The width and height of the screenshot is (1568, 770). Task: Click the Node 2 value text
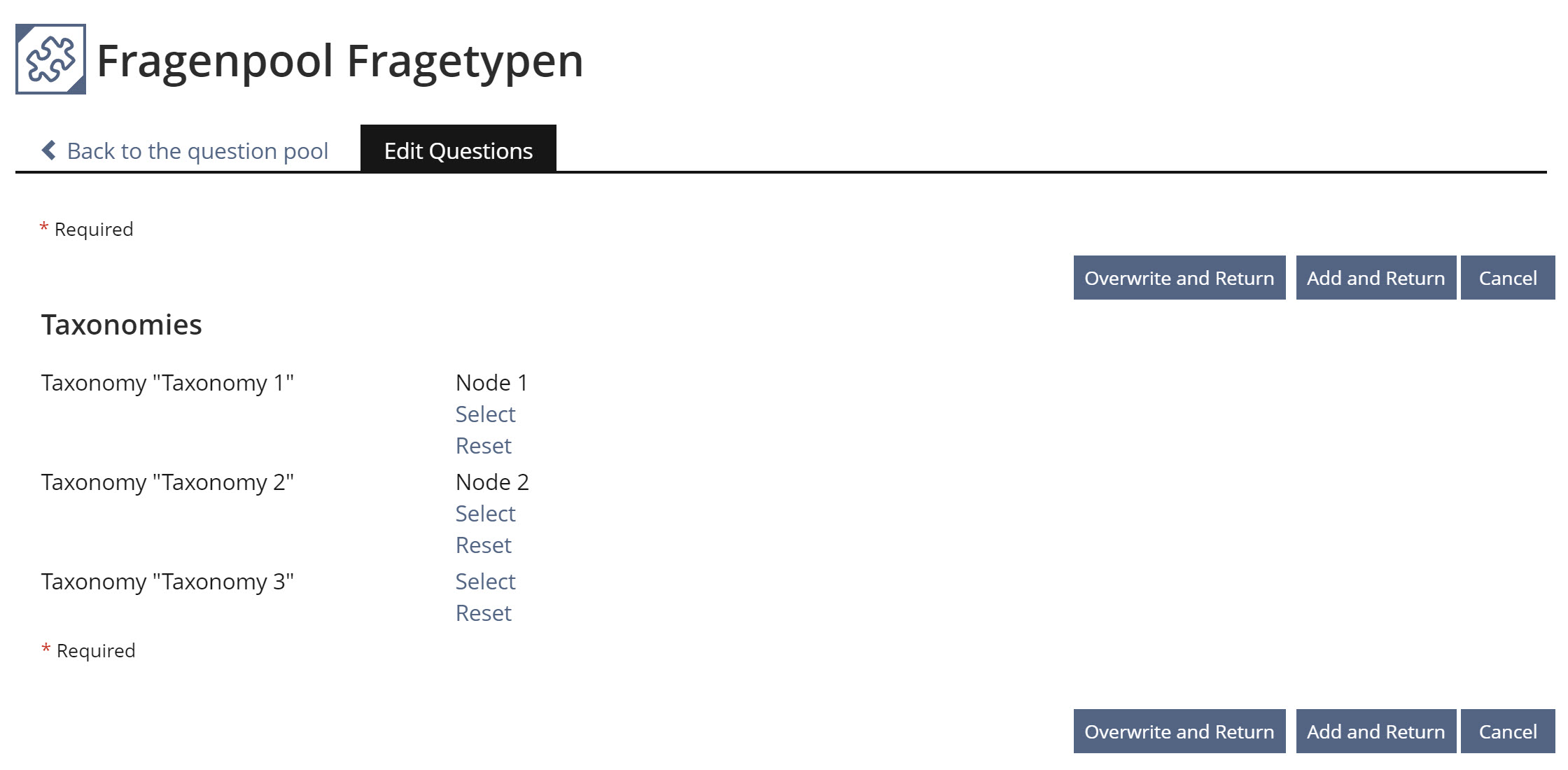[492, 482]
